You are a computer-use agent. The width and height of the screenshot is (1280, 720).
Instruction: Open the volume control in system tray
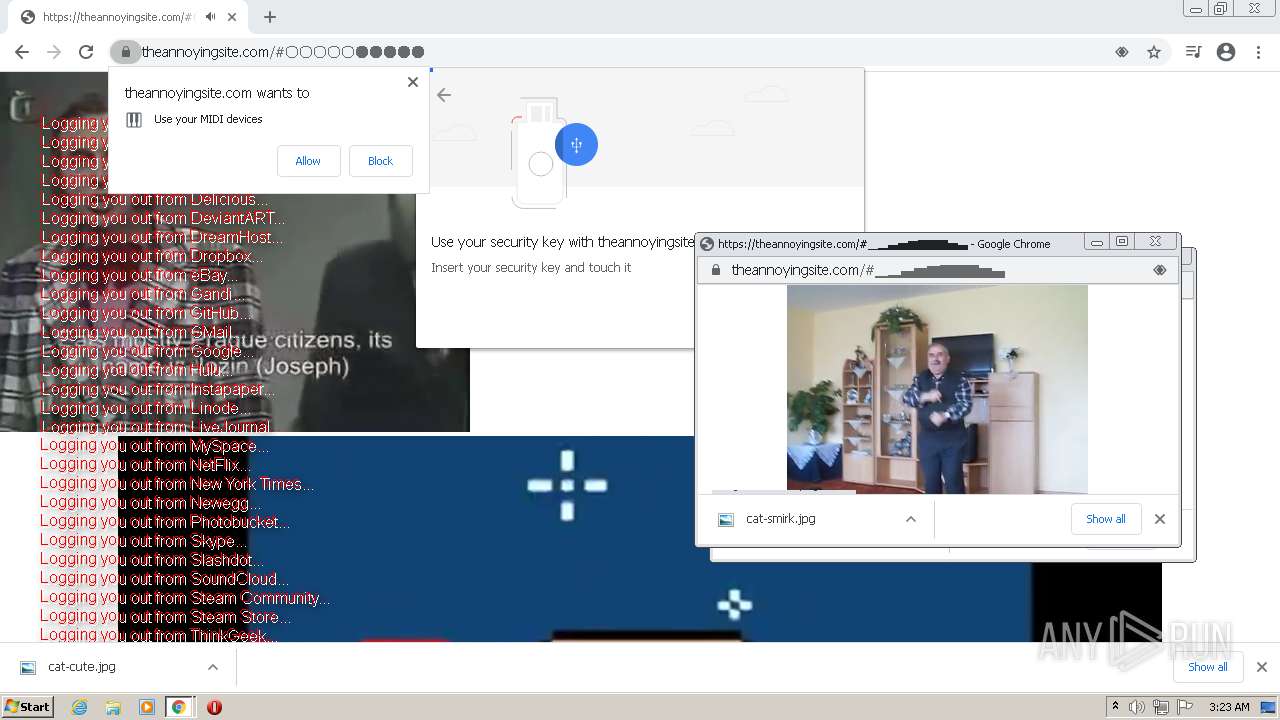tap(1137, 707)
